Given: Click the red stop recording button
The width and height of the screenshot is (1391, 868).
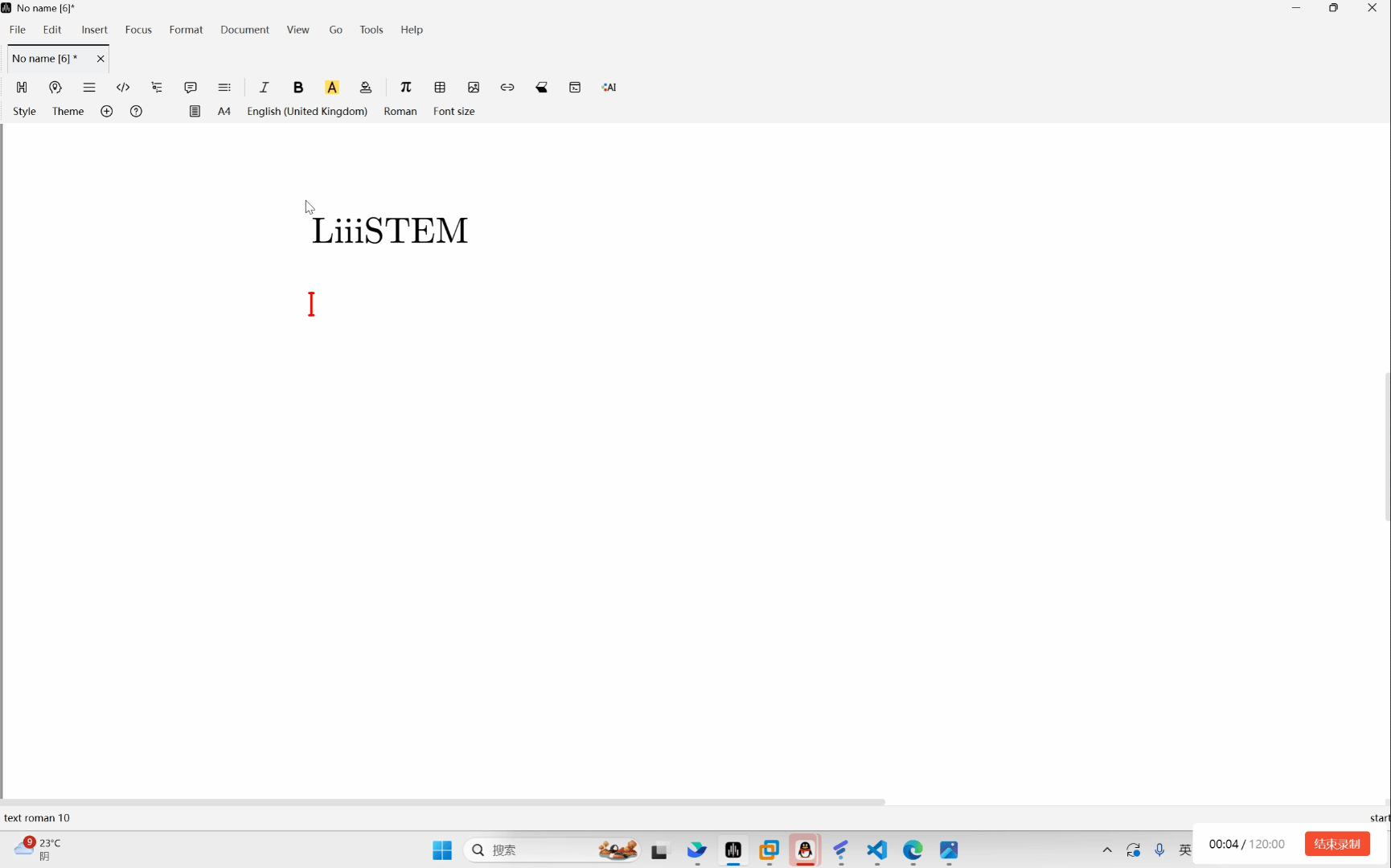Looking at the screenshot, I should (1336, 844).
